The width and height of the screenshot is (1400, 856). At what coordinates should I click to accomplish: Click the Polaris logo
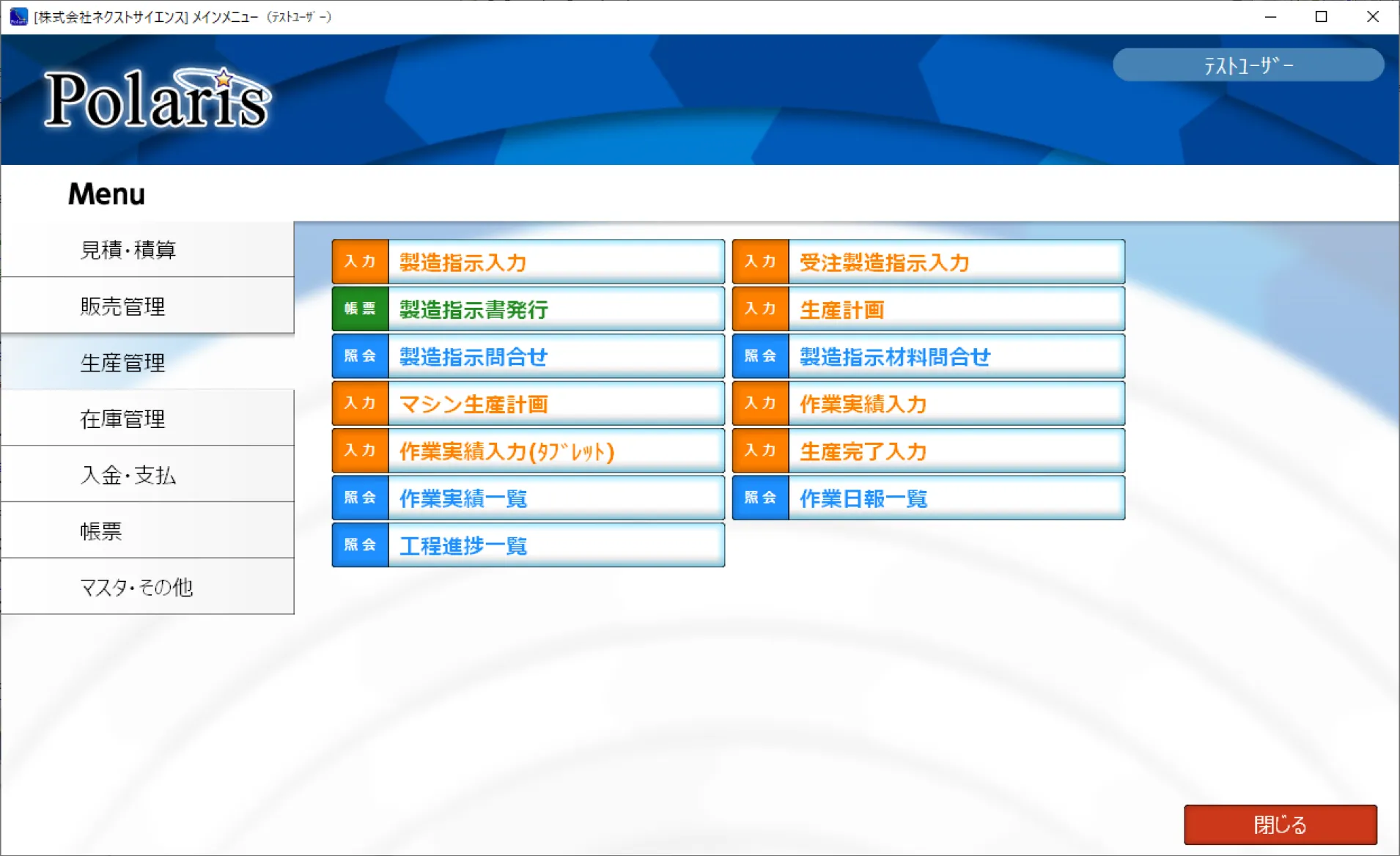158,99
